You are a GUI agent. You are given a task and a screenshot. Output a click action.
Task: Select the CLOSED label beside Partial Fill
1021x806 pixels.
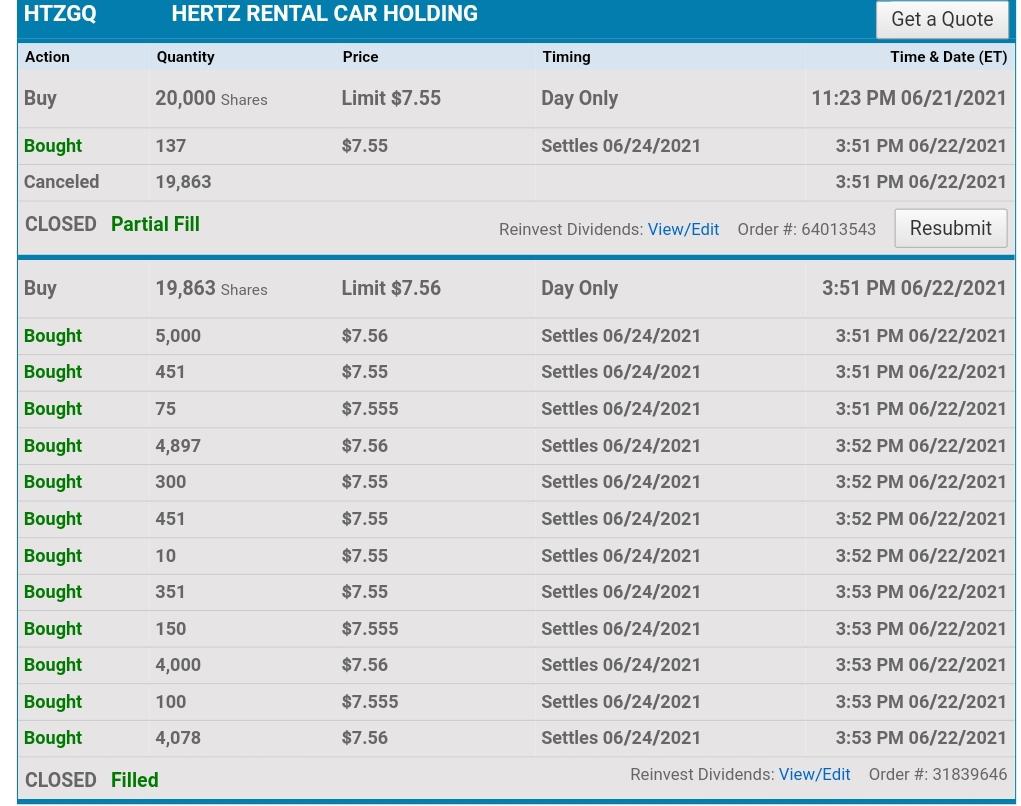[x=61, y=224]
